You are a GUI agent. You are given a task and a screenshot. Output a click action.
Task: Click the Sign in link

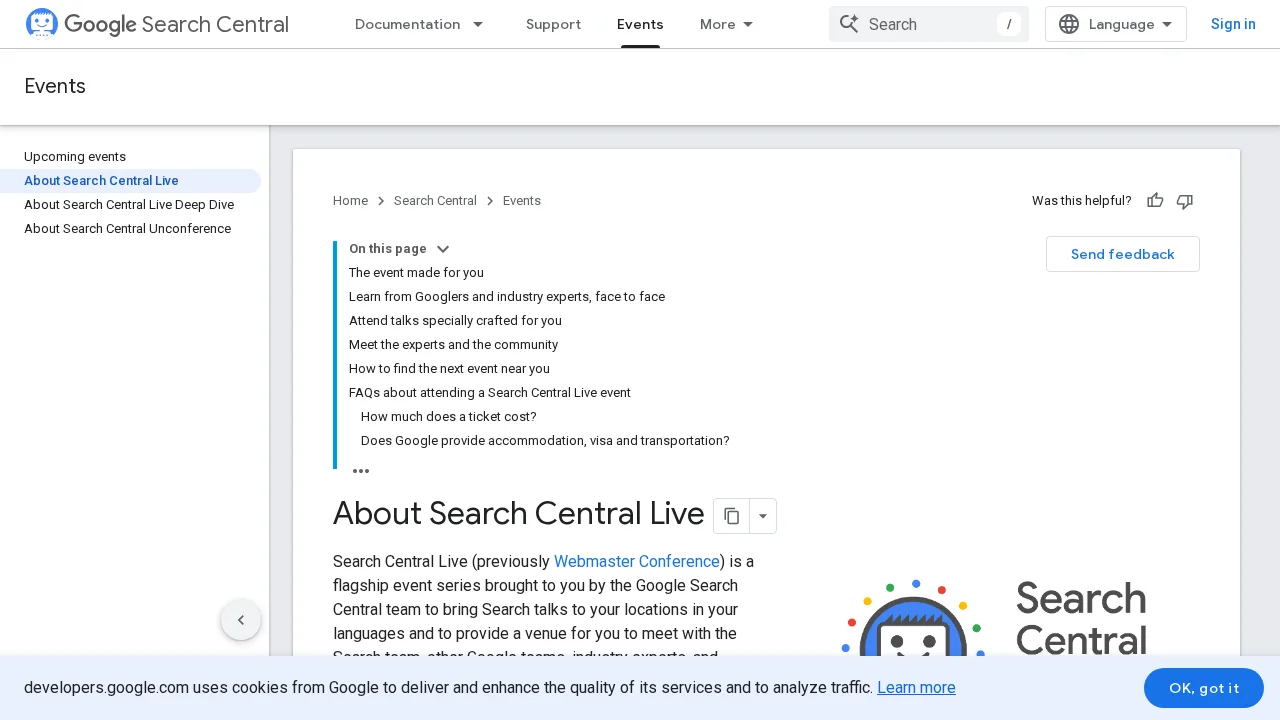tap(1233, 24)
